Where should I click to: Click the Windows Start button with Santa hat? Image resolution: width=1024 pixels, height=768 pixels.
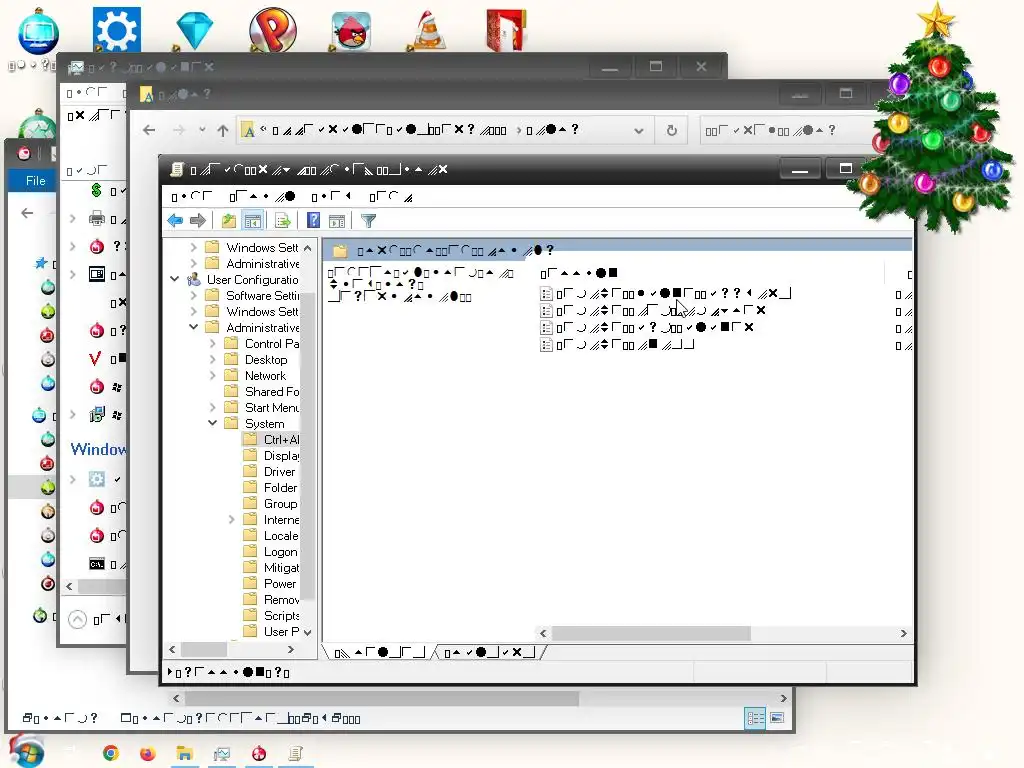(26, 752)
